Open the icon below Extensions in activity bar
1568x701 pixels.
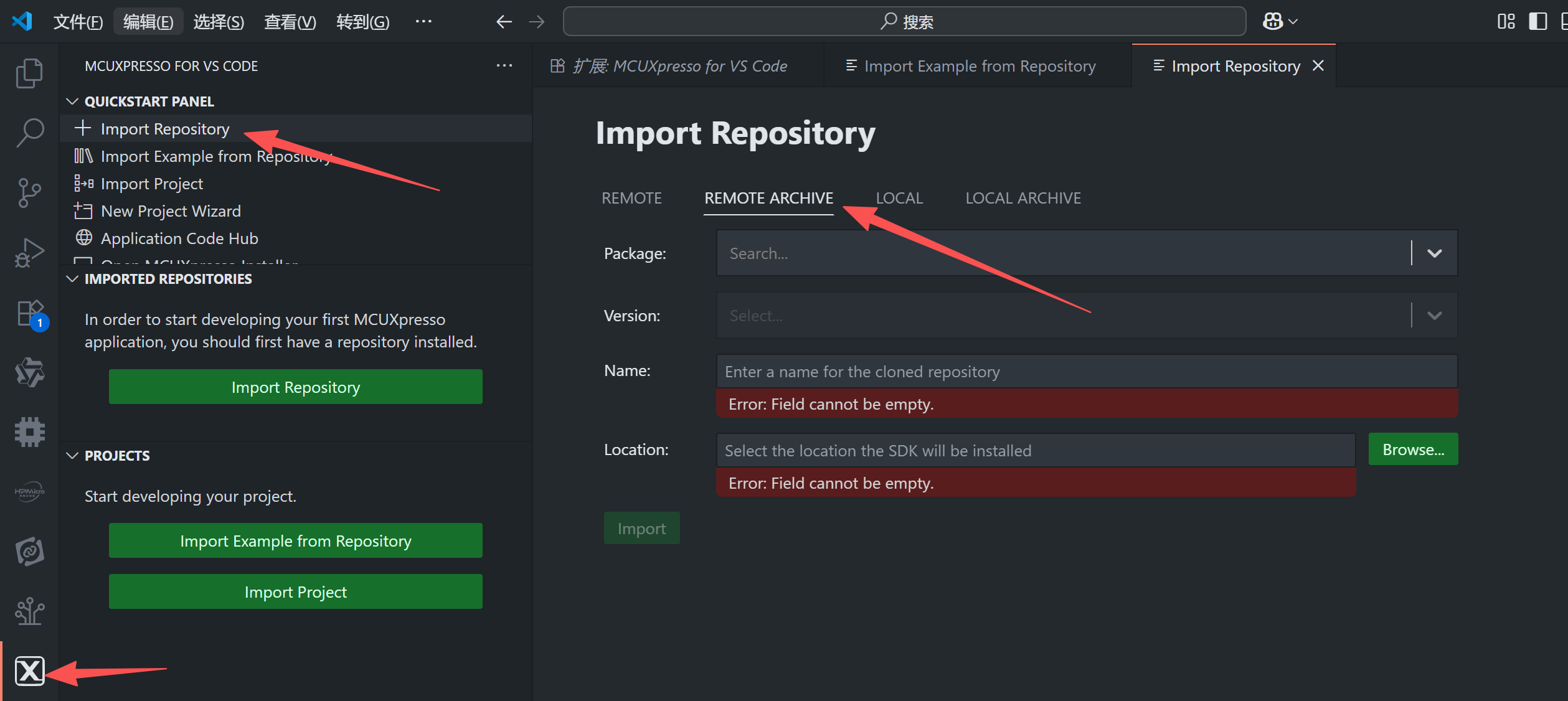point(29,372)
